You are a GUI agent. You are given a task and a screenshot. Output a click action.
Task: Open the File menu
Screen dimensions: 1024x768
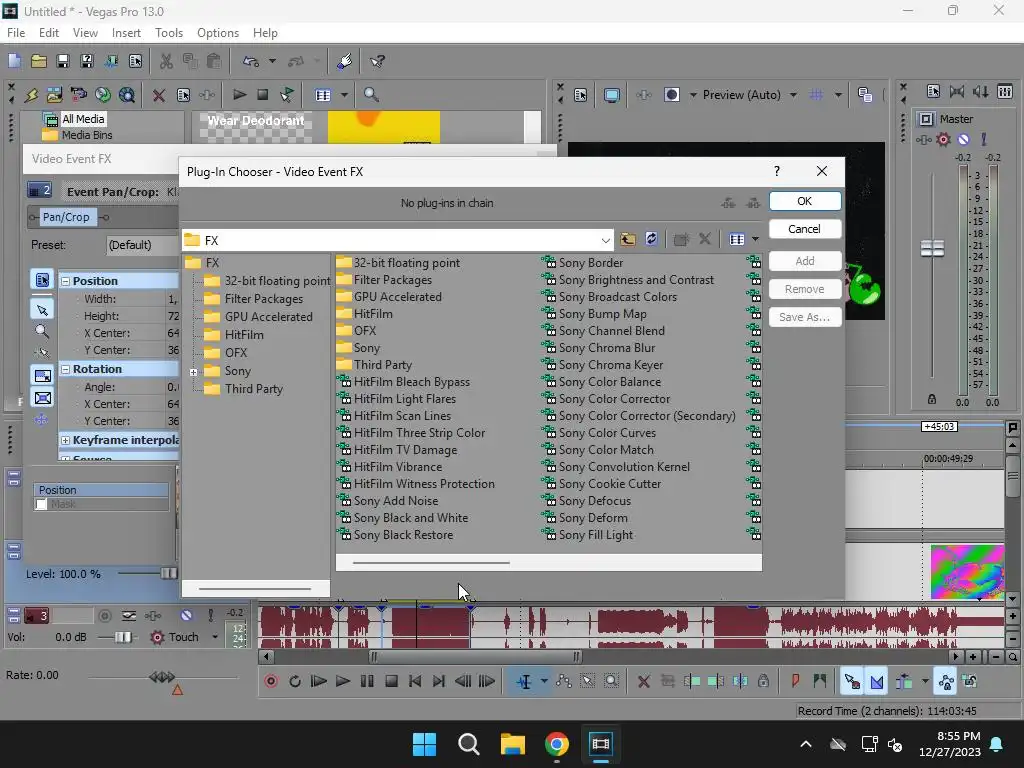coord(16,33)
